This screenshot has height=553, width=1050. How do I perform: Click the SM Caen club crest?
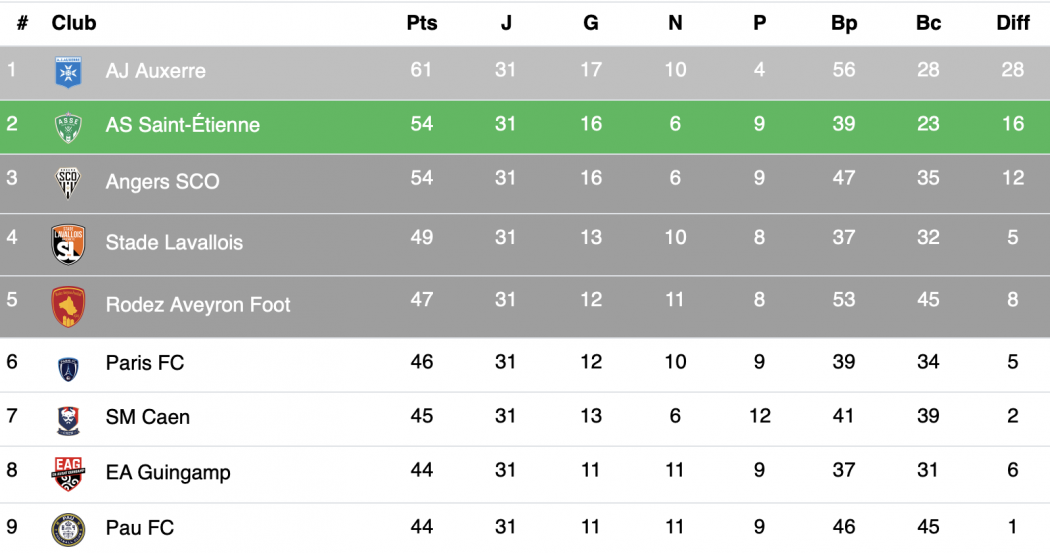[x=68, y=418]
